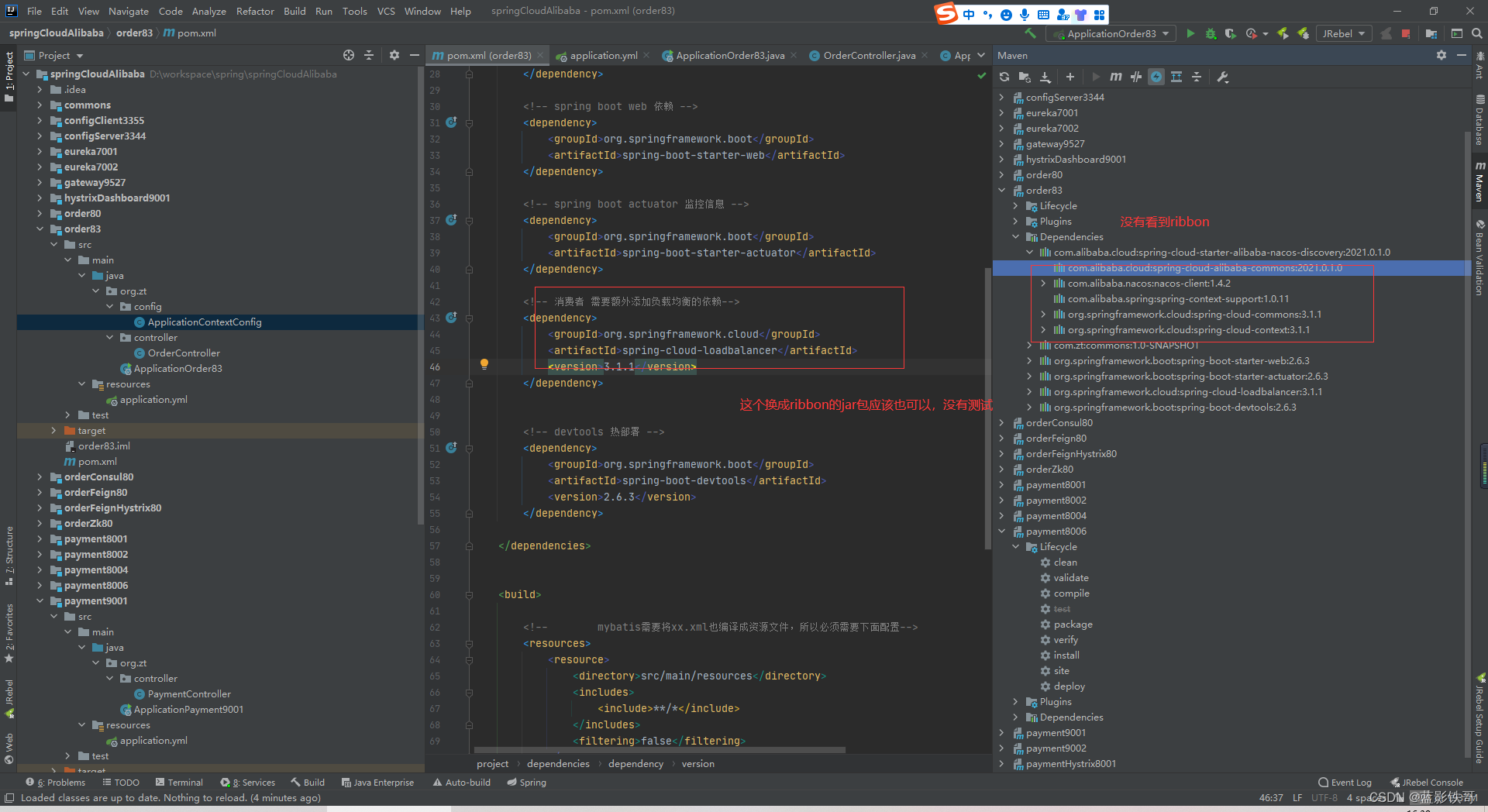Viewport: 1488px width, 812px height.
Task: Add a Maven project with the plus icon
Action: (1070, 77)
